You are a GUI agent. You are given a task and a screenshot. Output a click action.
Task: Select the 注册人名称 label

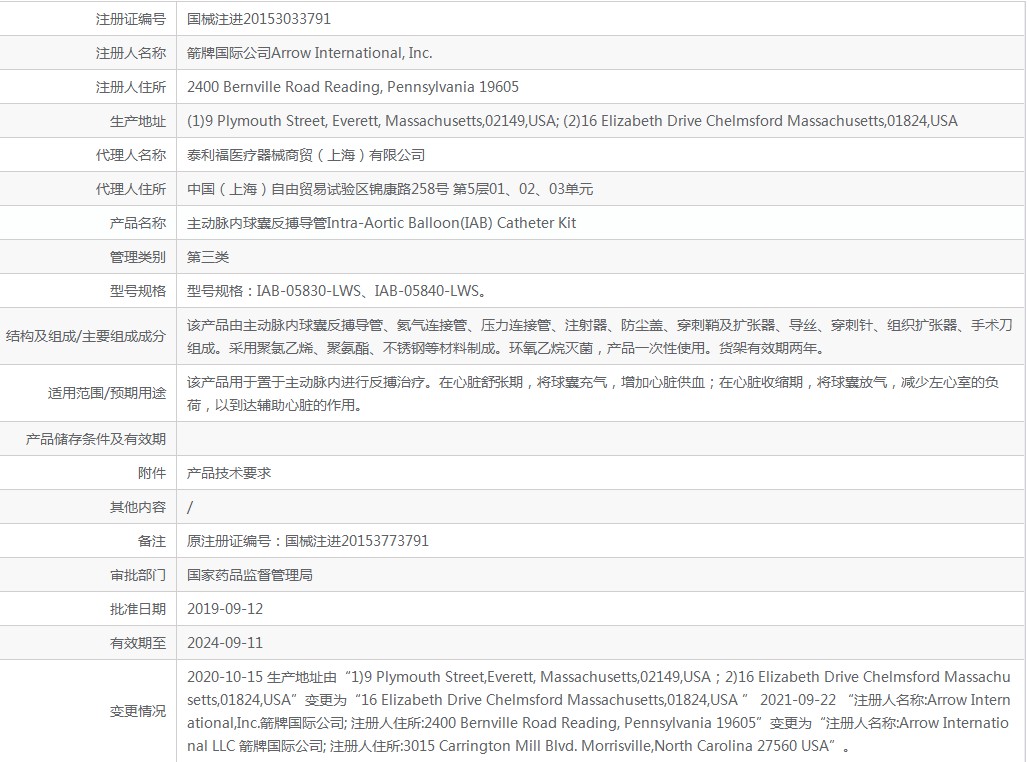pos(131,53)
